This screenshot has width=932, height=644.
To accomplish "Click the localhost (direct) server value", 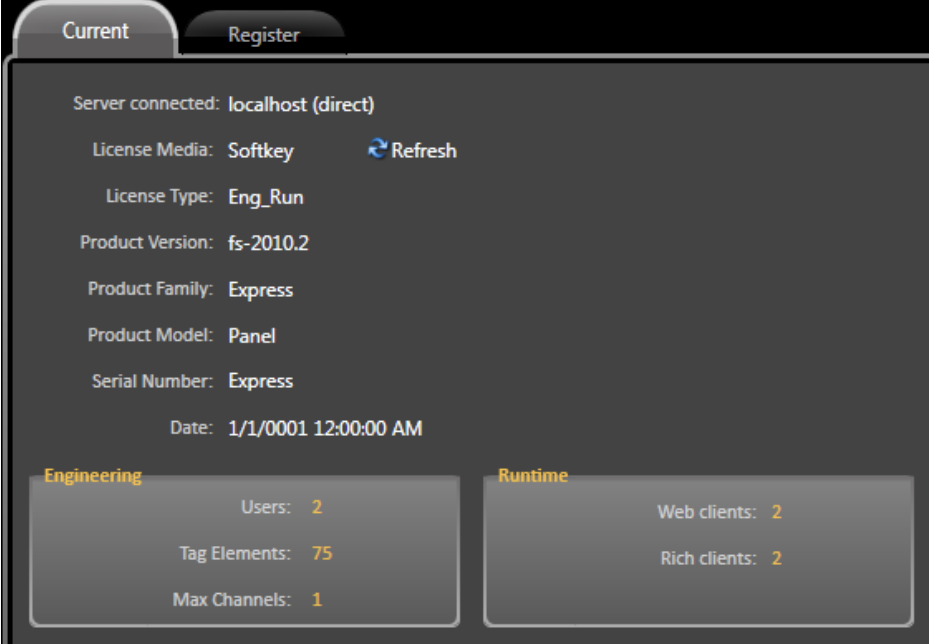I will click(x=301, y=104).
